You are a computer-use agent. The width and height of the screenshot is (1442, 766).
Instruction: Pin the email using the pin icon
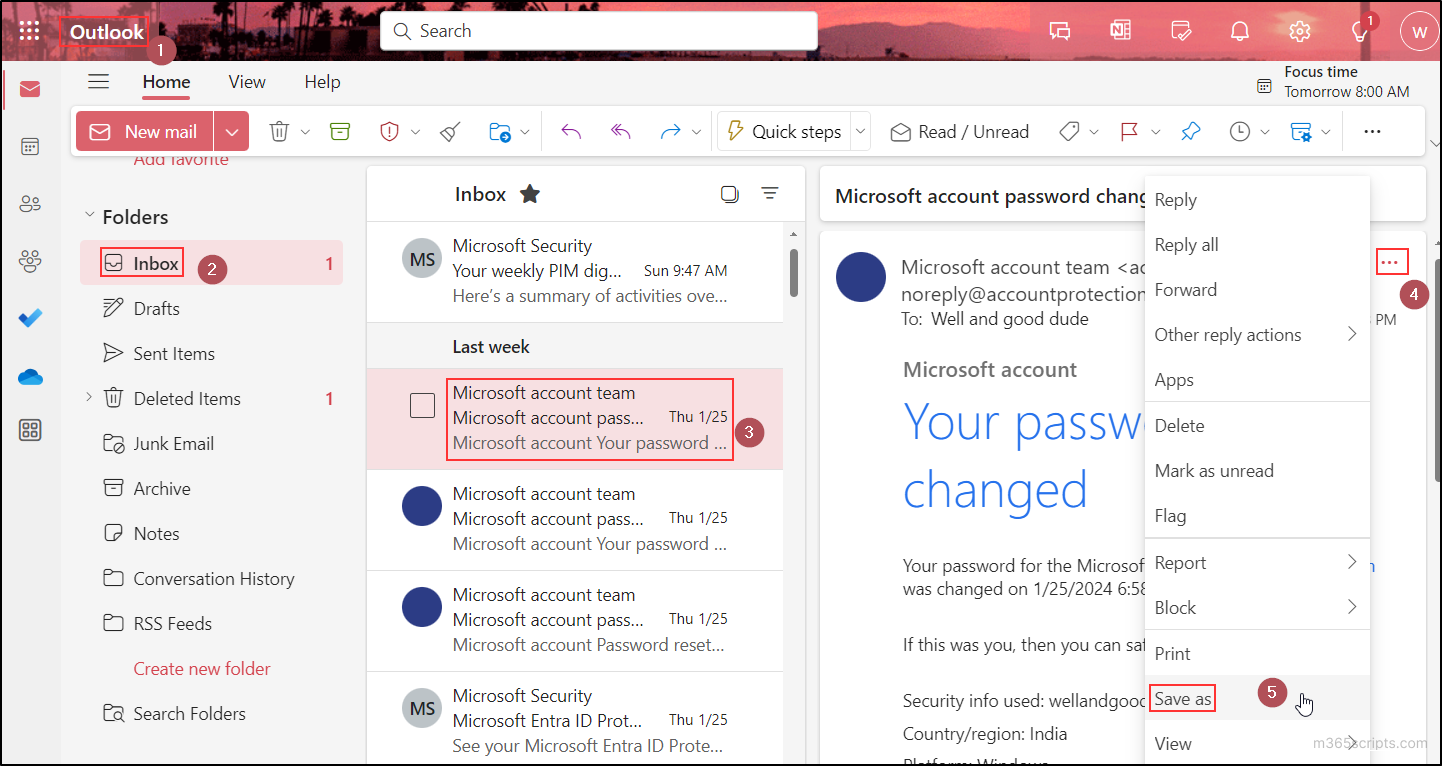[x=1190, y=131]
